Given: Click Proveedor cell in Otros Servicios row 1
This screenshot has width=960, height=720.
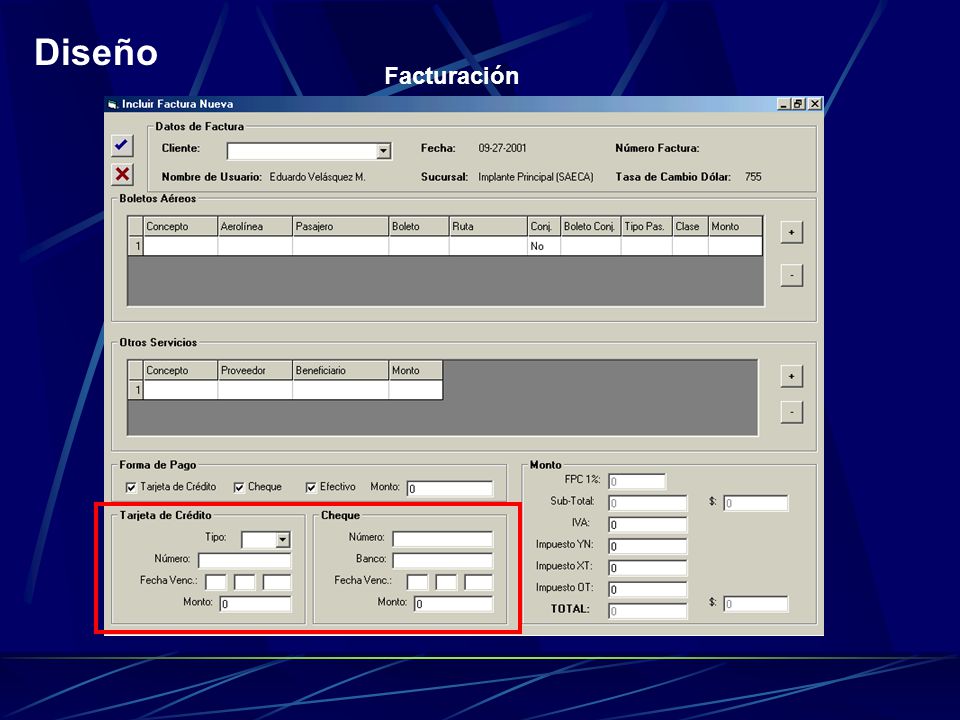Looking at the screenshot, I should click(x=255, y=390).
